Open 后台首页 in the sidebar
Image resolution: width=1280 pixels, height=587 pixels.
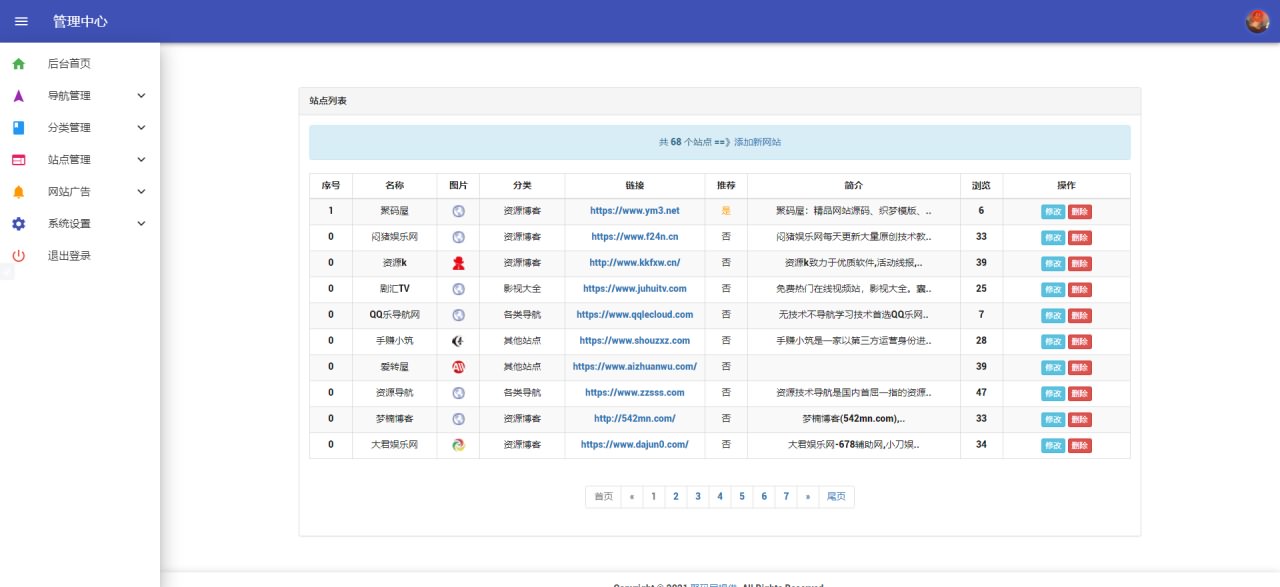(x=69, y=64)
